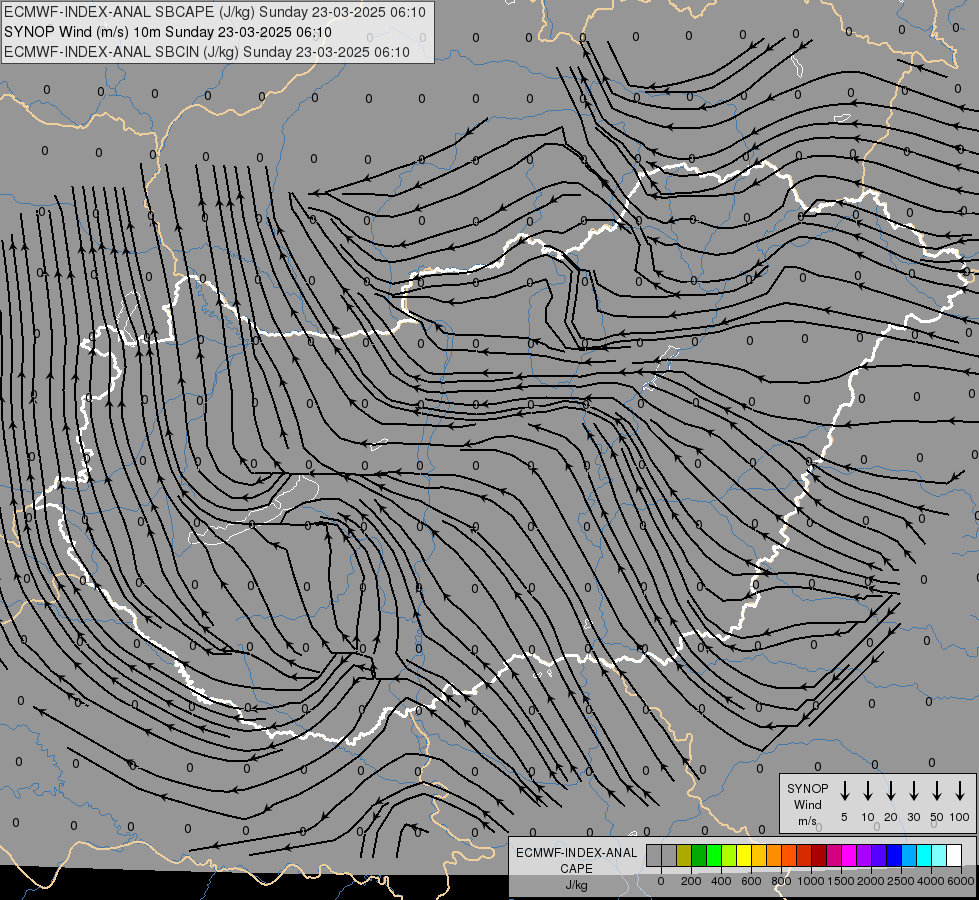Select the bright green CAPE legend swatch

point(714,855)
